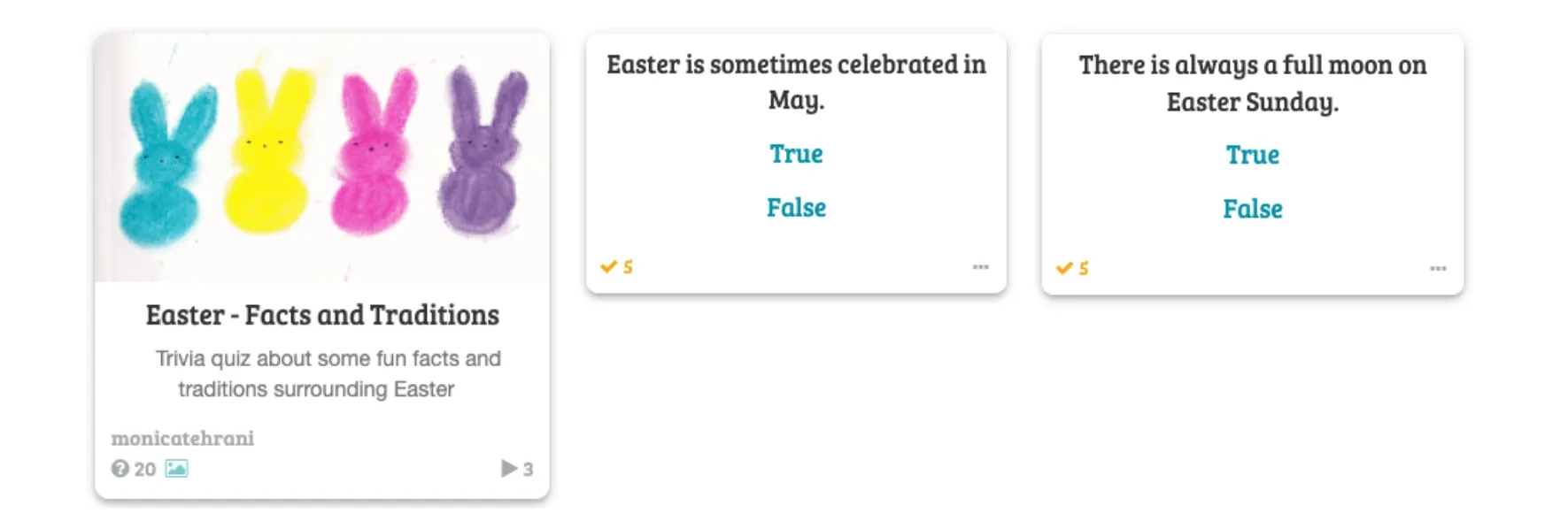Open author profile monicatehrani
The height and width of the screenshot is (529, 1568).
(182, 438)
